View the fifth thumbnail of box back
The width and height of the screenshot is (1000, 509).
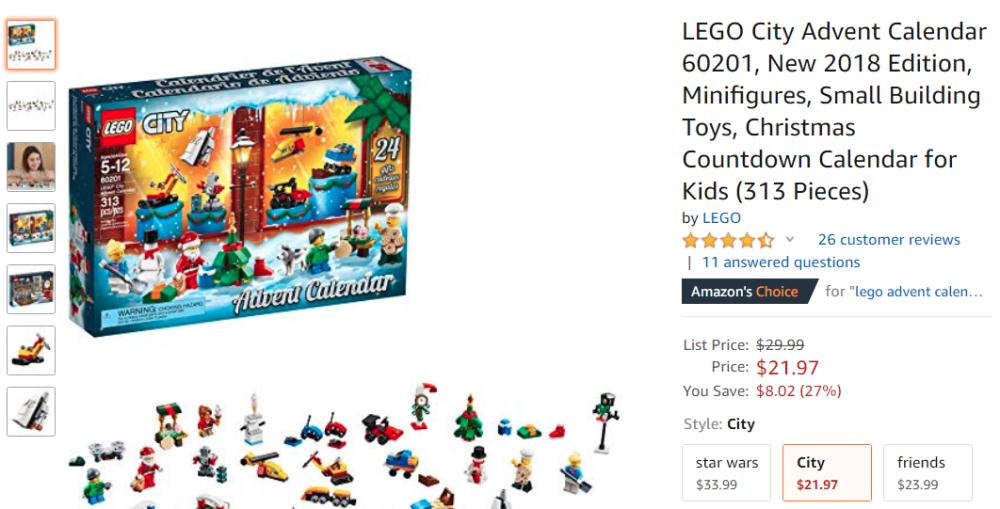31,290
